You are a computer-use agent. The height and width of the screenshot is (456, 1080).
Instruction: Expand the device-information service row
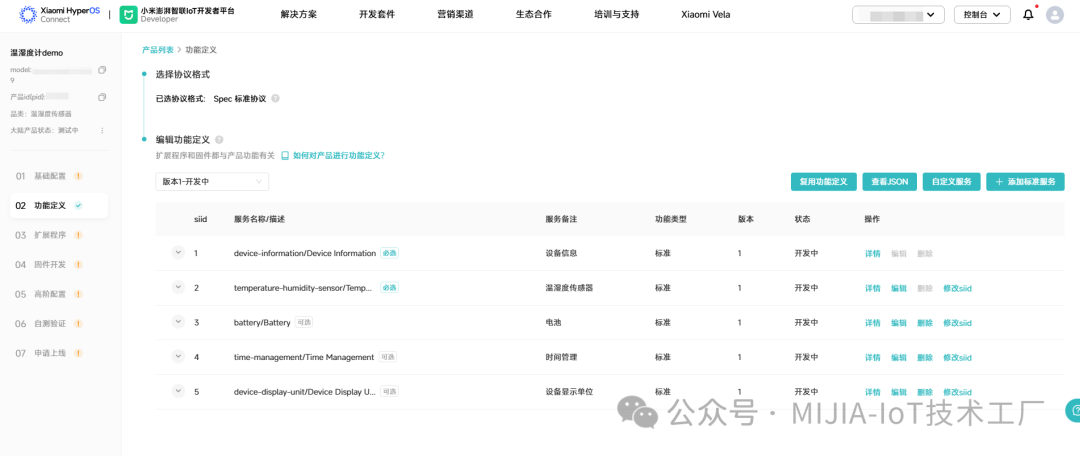pos(178,253)
